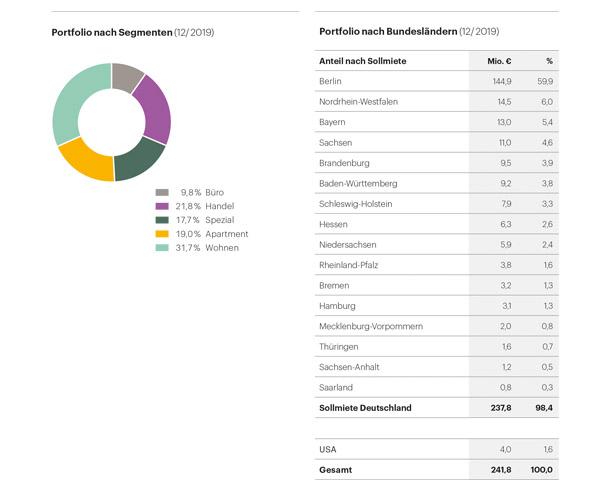Click the yellow Apartment legend swatch

162,234
